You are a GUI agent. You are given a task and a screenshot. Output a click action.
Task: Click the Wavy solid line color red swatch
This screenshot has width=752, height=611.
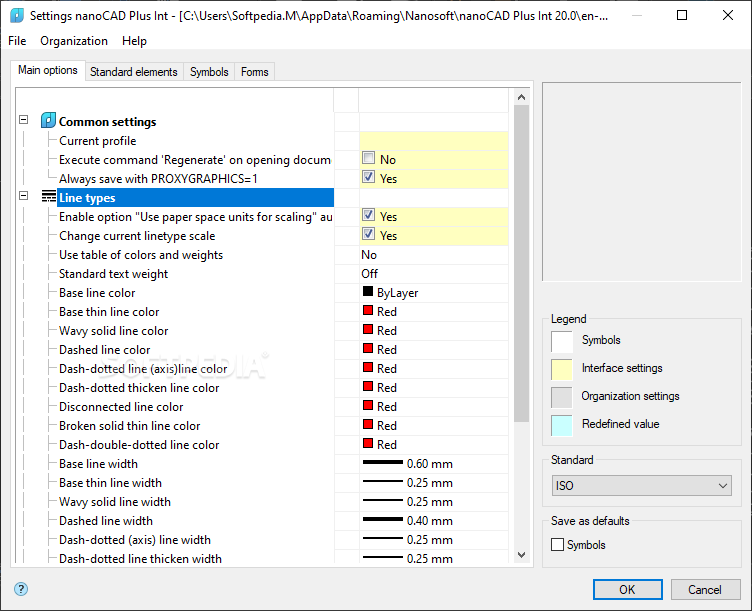[x=368, y=329]
